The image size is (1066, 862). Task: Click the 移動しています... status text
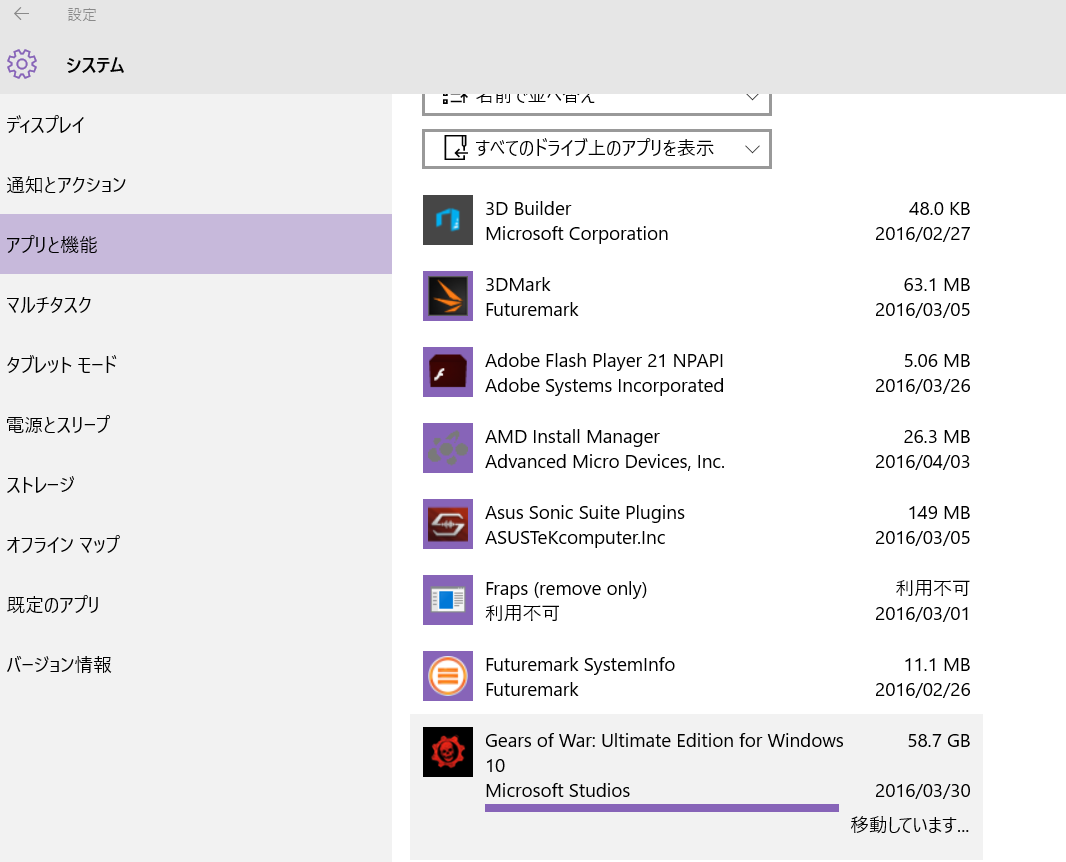coord(910,825)
